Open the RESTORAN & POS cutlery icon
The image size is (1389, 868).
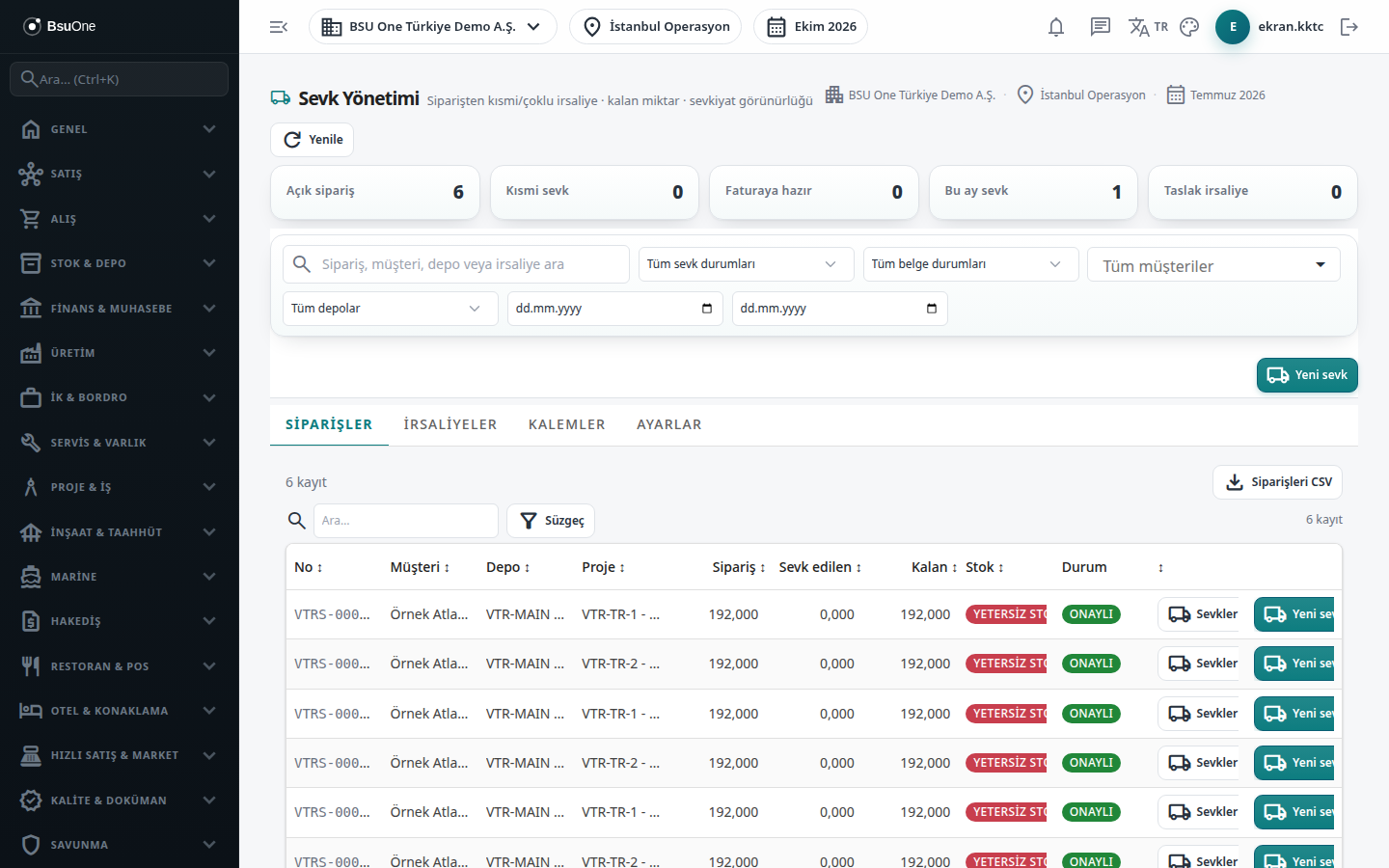pyautogui.click(x=31, y=666)
